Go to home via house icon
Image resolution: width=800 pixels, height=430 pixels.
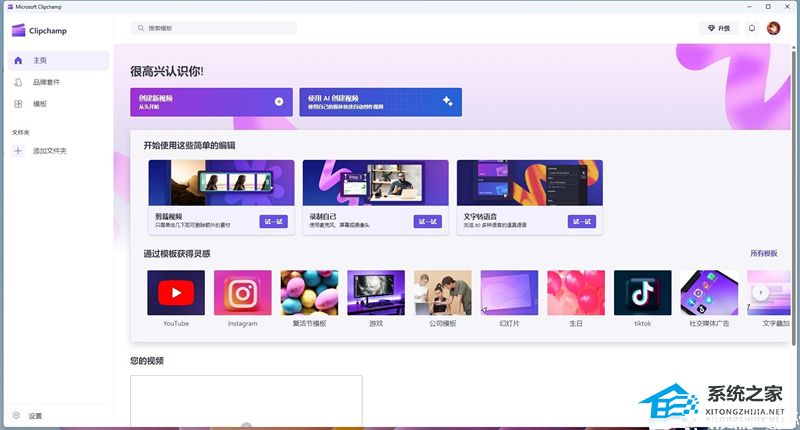coord(18,60)
